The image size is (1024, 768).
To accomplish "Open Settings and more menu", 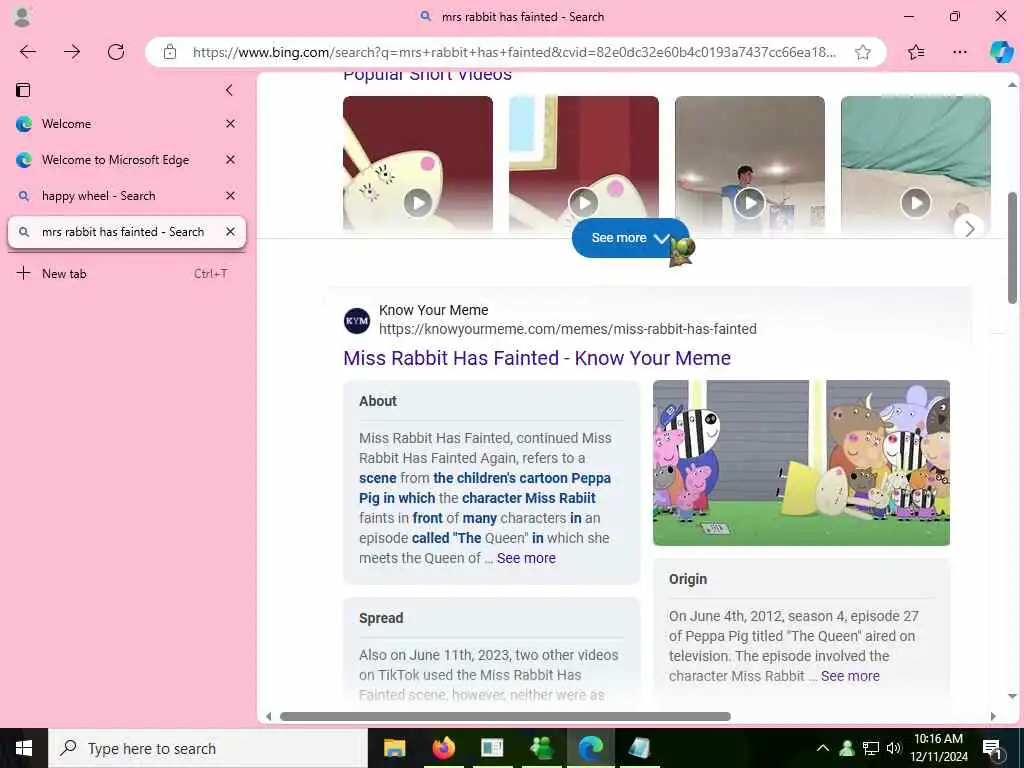I will pyautogui.click(x=959, y=52).
